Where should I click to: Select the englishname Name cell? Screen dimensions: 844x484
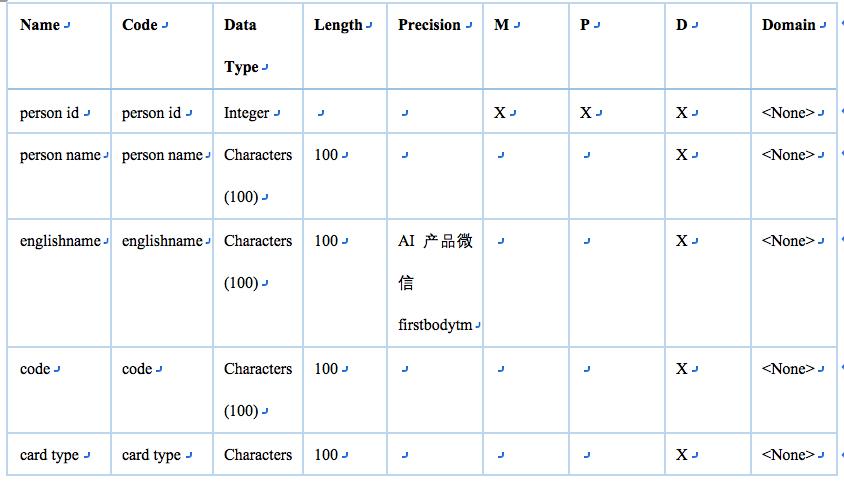coord(59,283)
